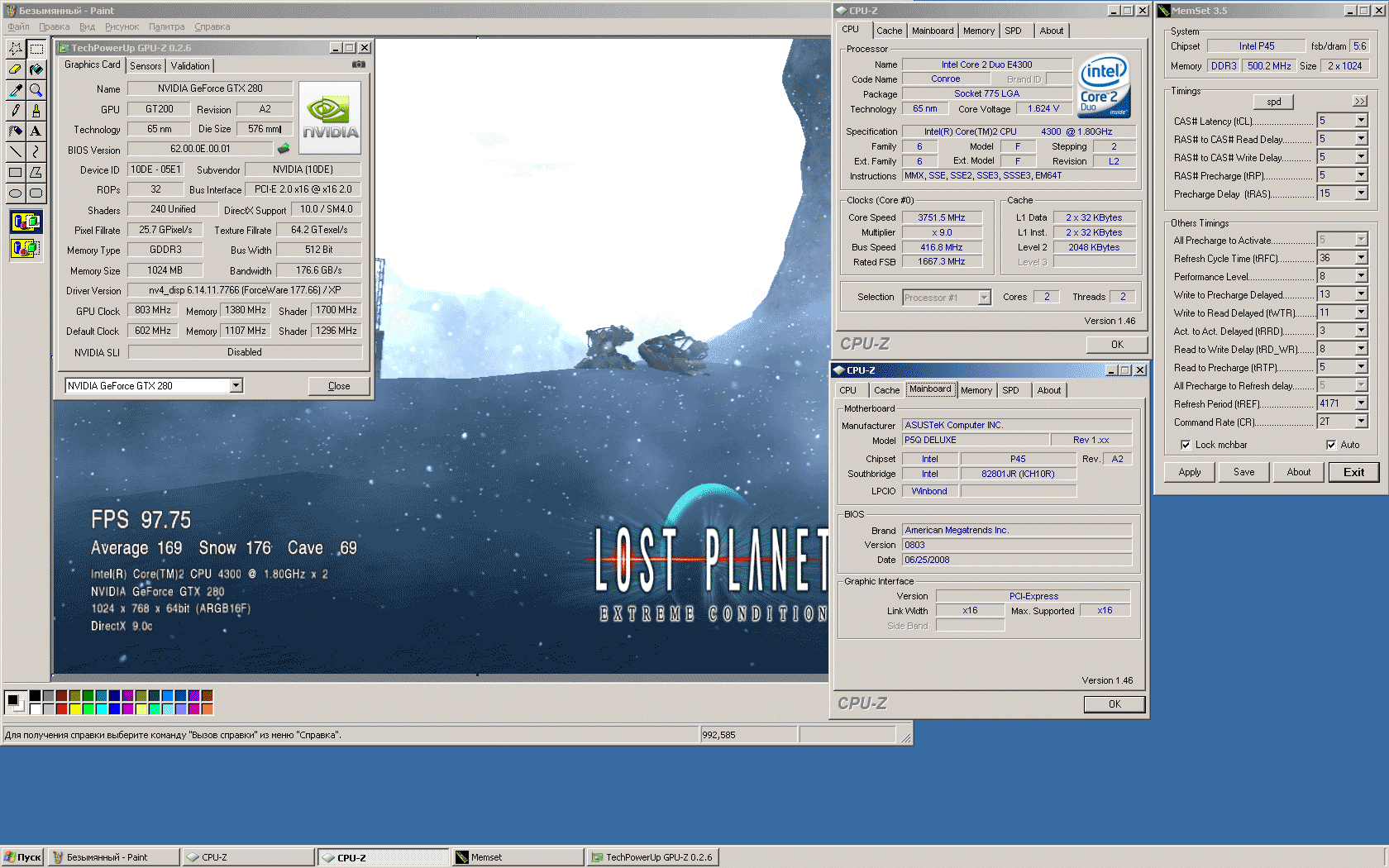Toggle the Lock mchbar checkbox
This screenshot has height=868, width=1389.
(1186, 445)
